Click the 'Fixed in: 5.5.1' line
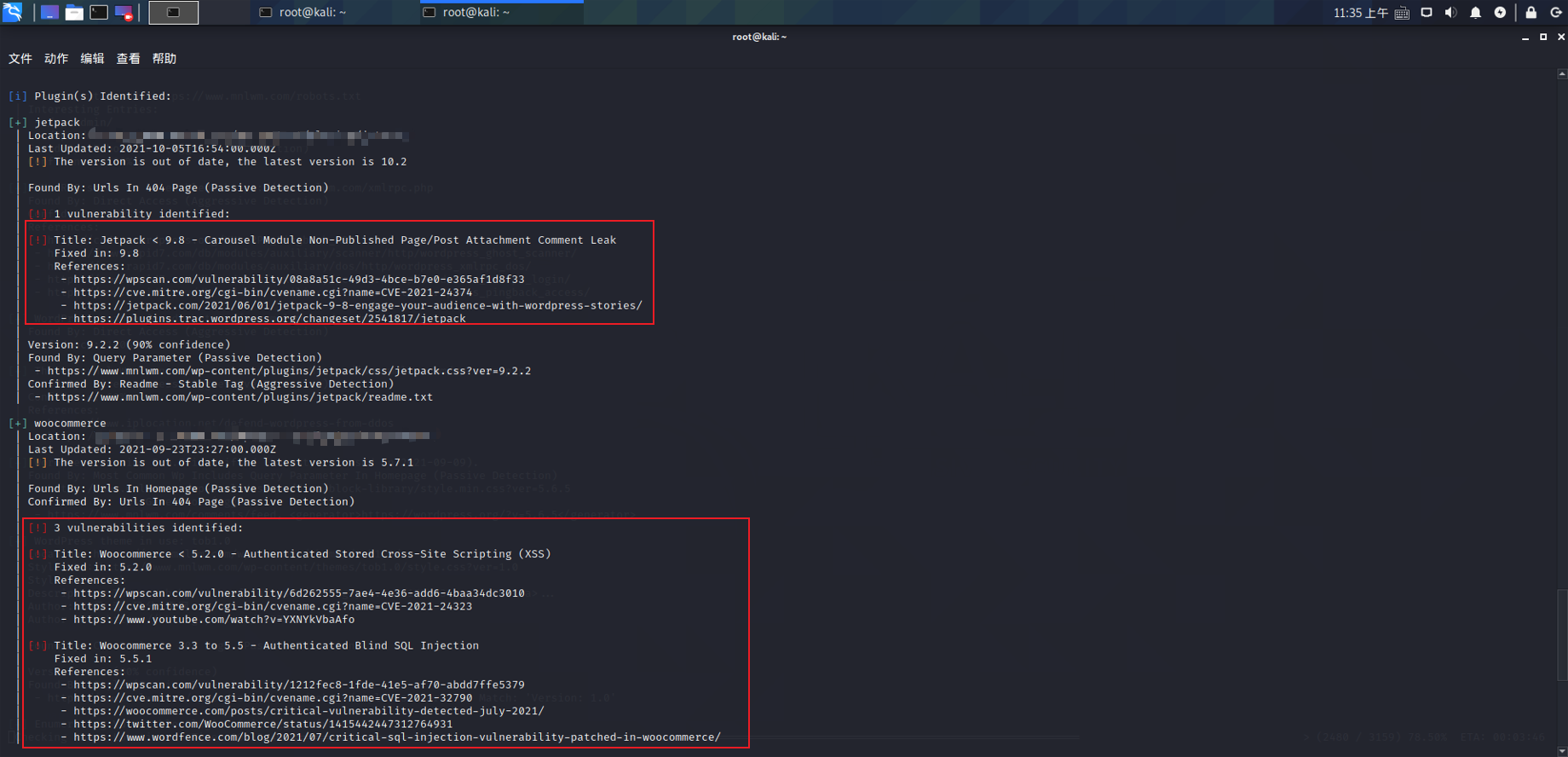 (103, 659)
